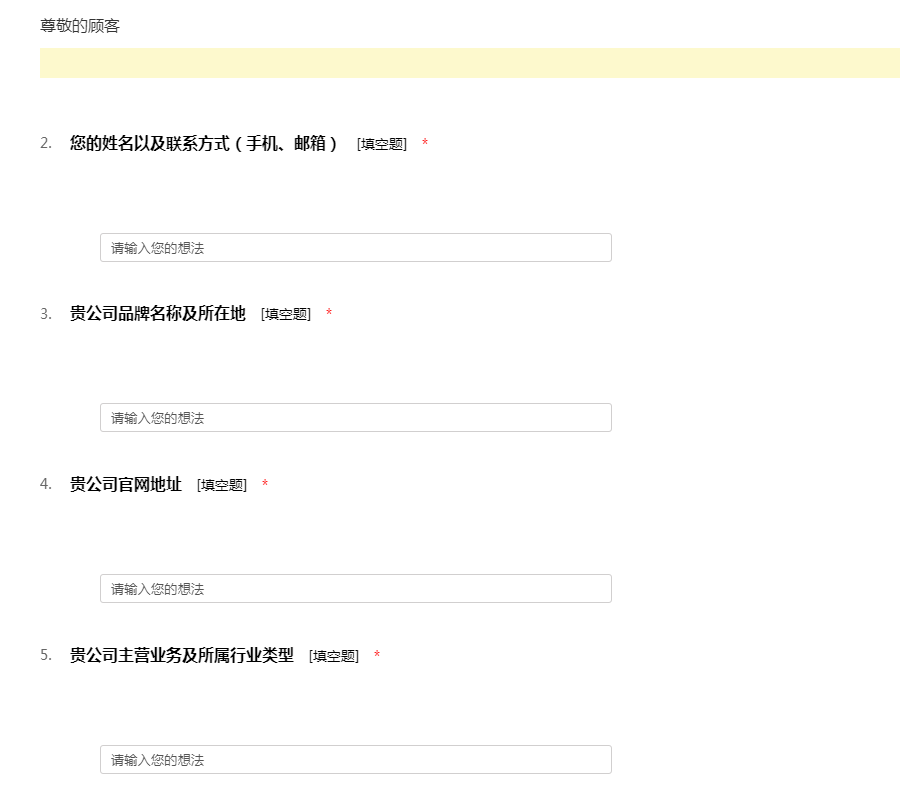
Task: Click question title 贵公司品牌名称及所在地
Action: point(157,314)
